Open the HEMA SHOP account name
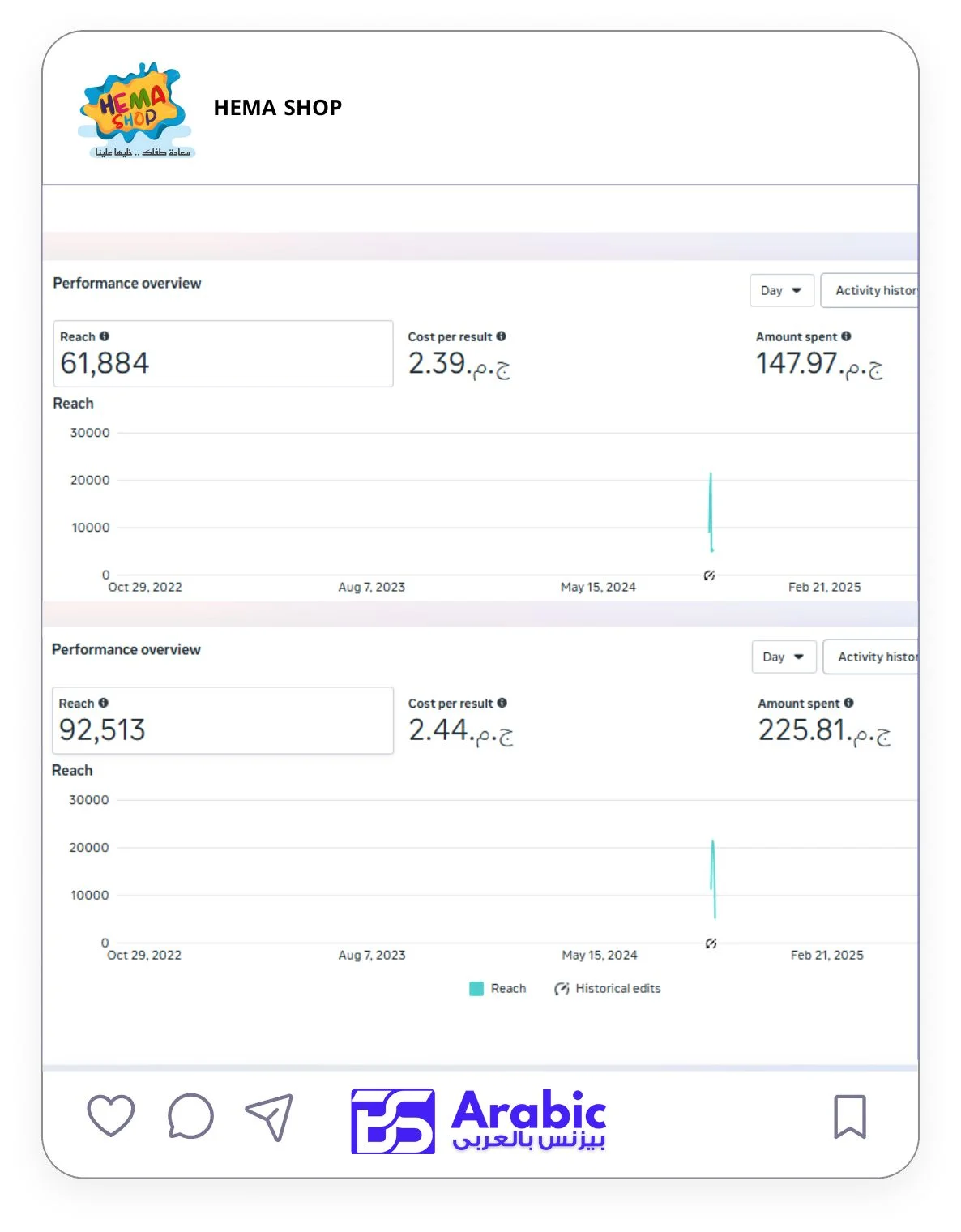Viewport: 961px width, 1232px height. [277, 108]
